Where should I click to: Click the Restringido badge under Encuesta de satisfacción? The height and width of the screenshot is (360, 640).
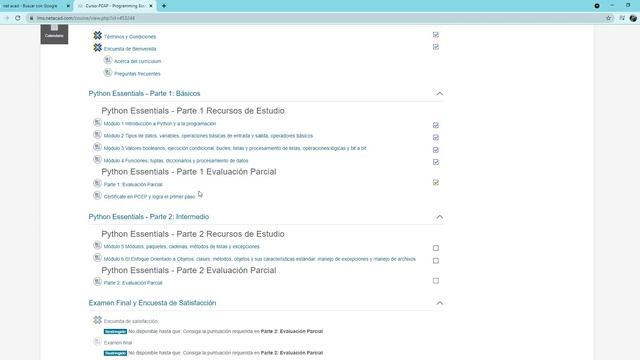pos(116,331)
